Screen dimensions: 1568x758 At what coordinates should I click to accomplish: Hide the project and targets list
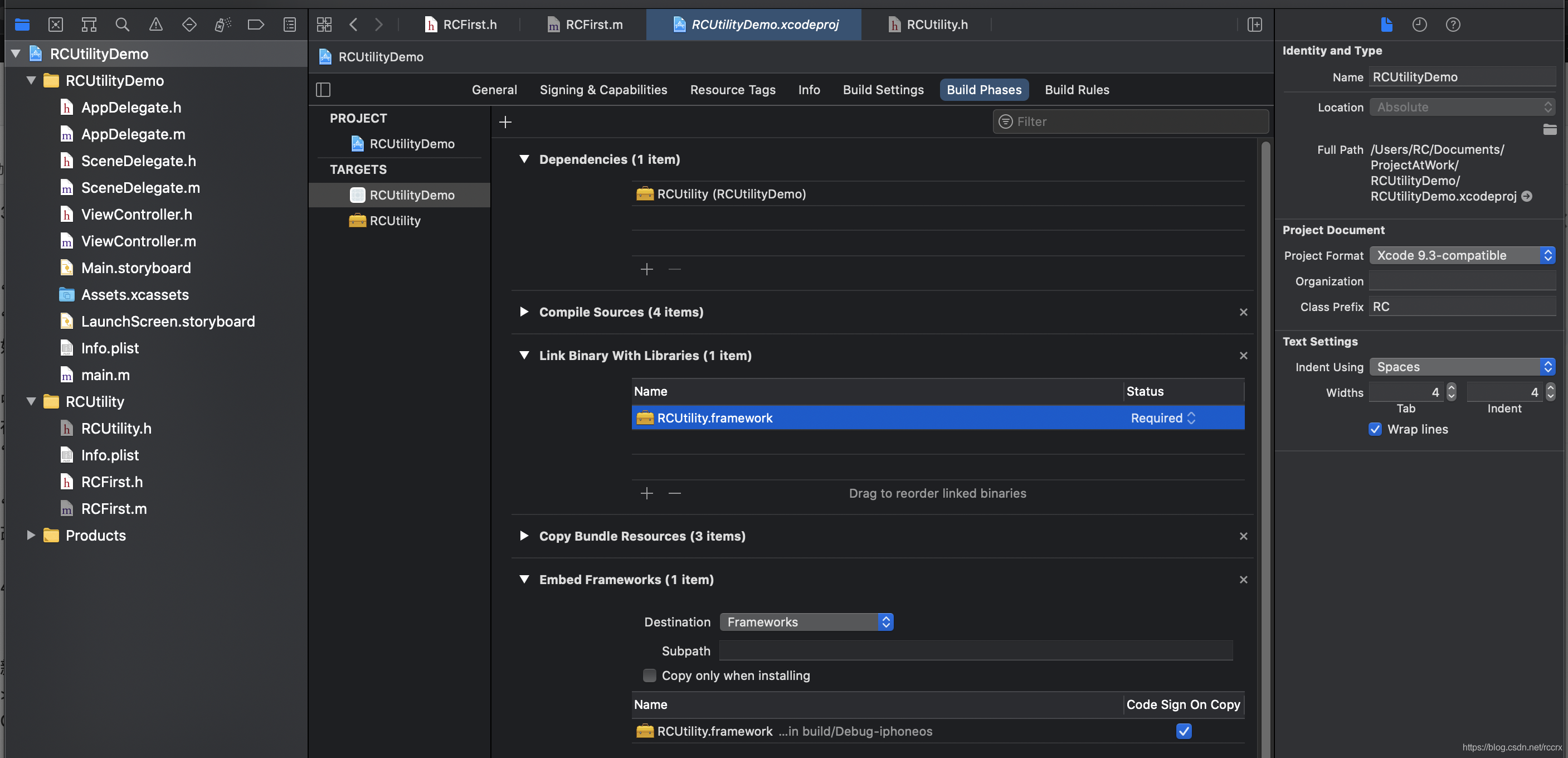tap(323, 90)
